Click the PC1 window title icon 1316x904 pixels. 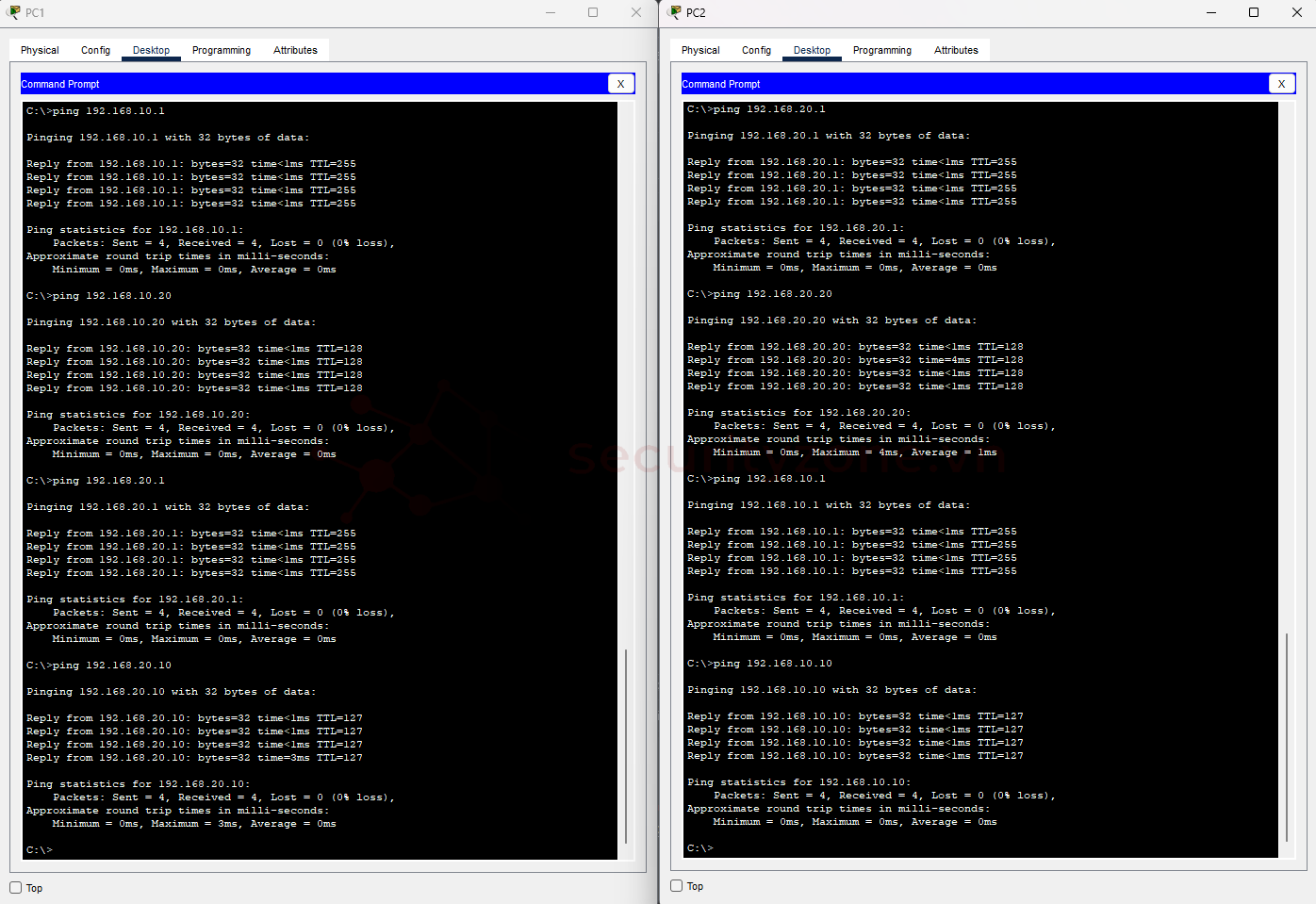(x=13, y=12)
